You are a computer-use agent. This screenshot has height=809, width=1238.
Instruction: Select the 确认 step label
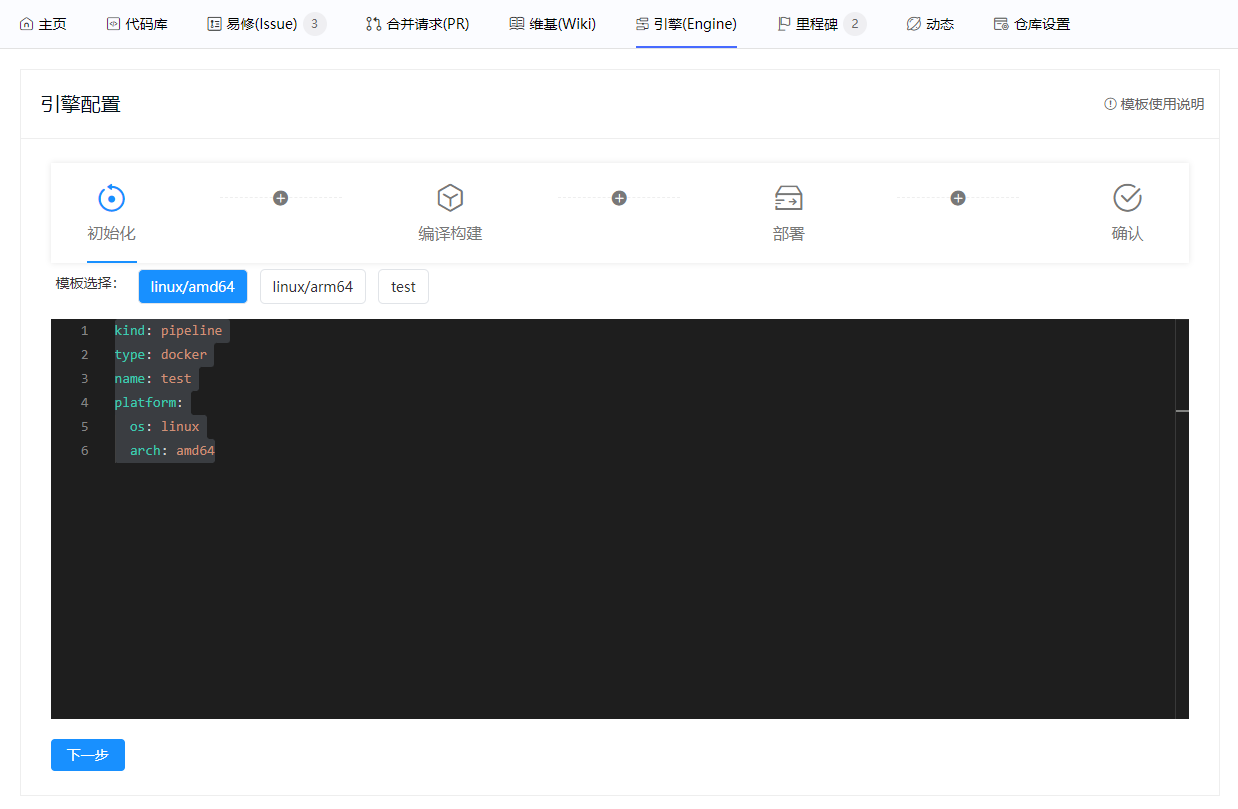point(1127,234)
